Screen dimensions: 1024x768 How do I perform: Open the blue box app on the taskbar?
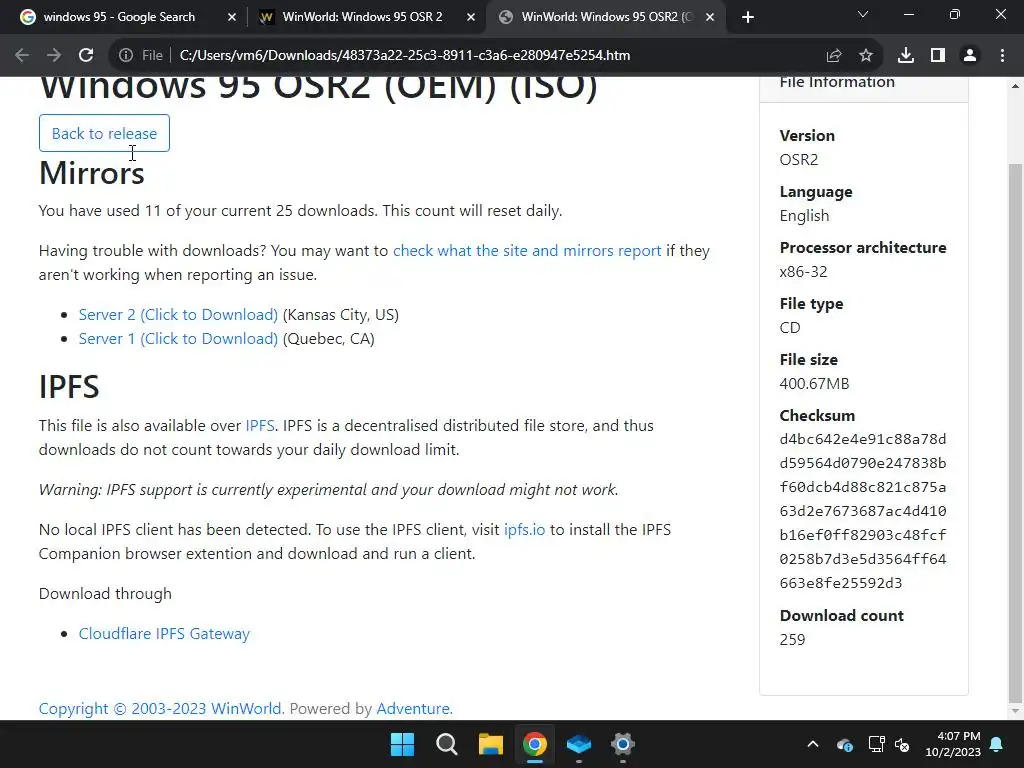click(x=579, y=744)
